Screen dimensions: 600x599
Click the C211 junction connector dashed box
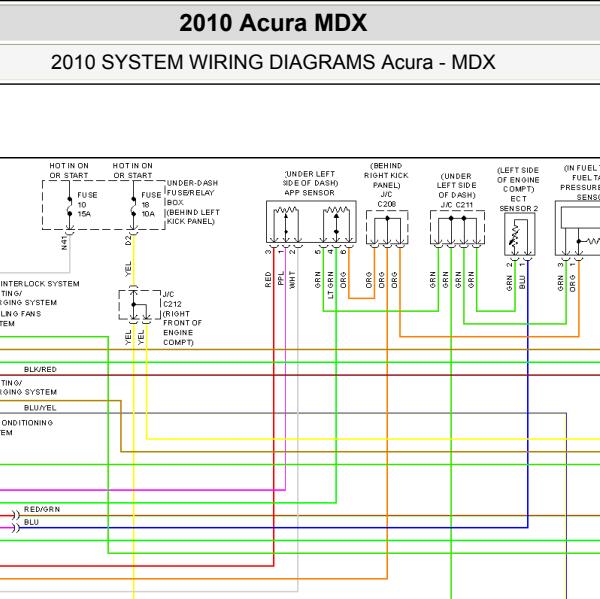click(457, 227)
